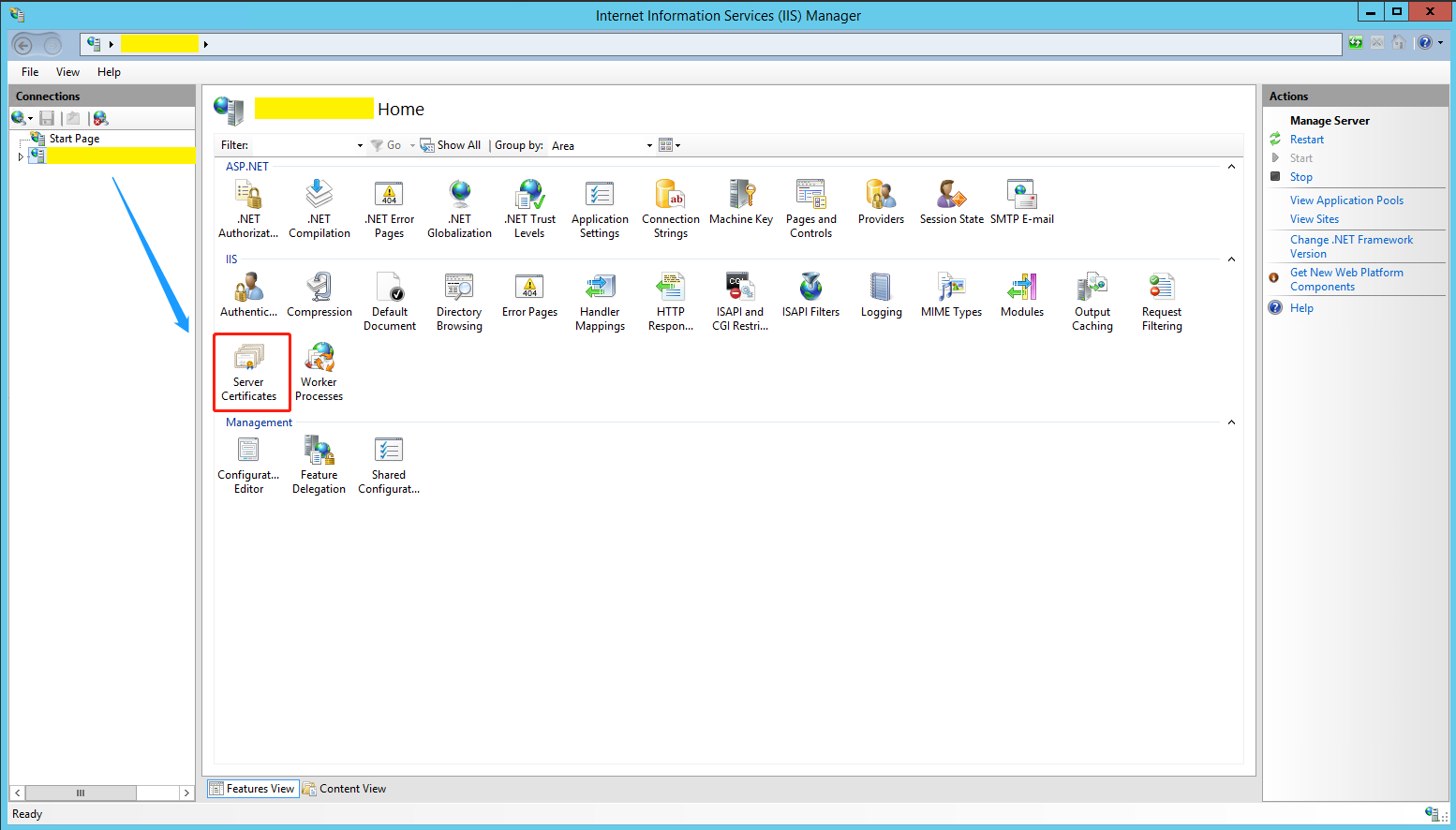Screen dimensions: 1456x830
Task: Open Connection Strings feature
Action: tap(671, 209)
